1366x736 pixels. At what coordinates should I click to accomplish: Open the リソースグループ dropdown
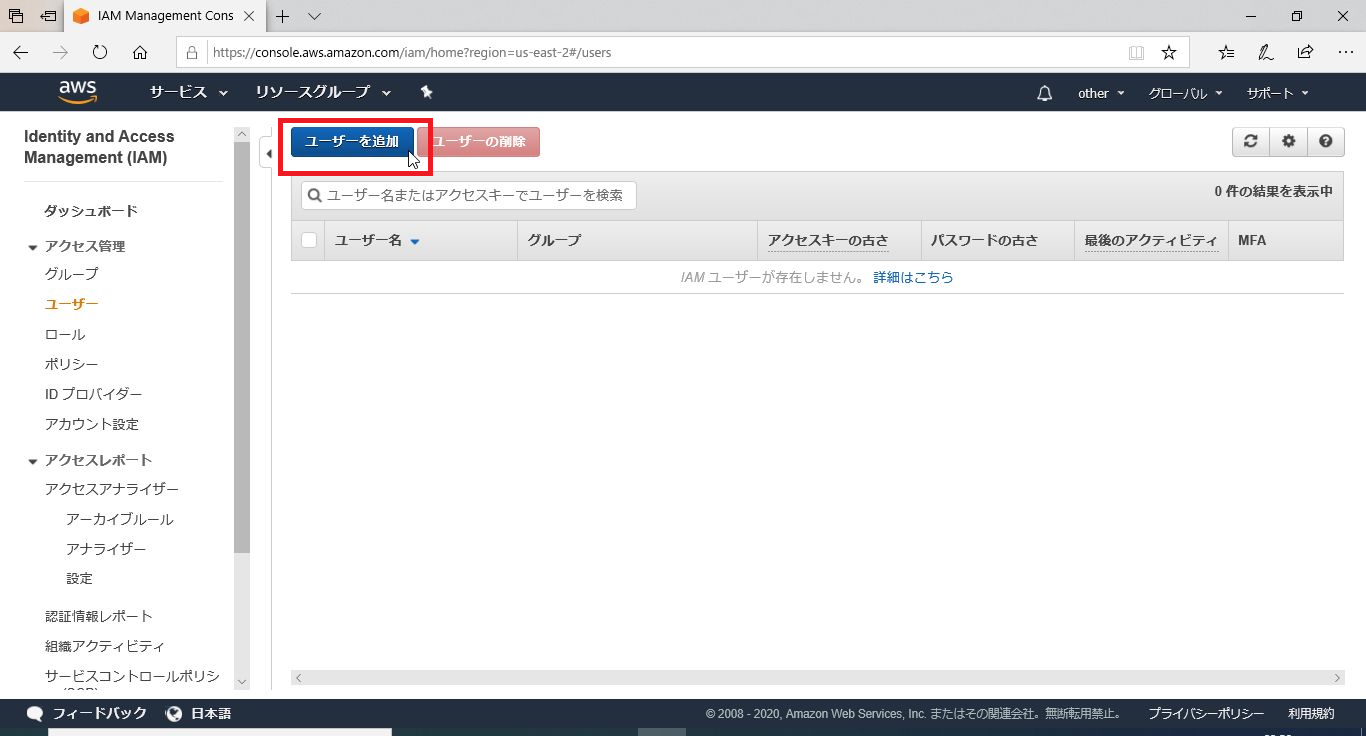tap(322, 92)
